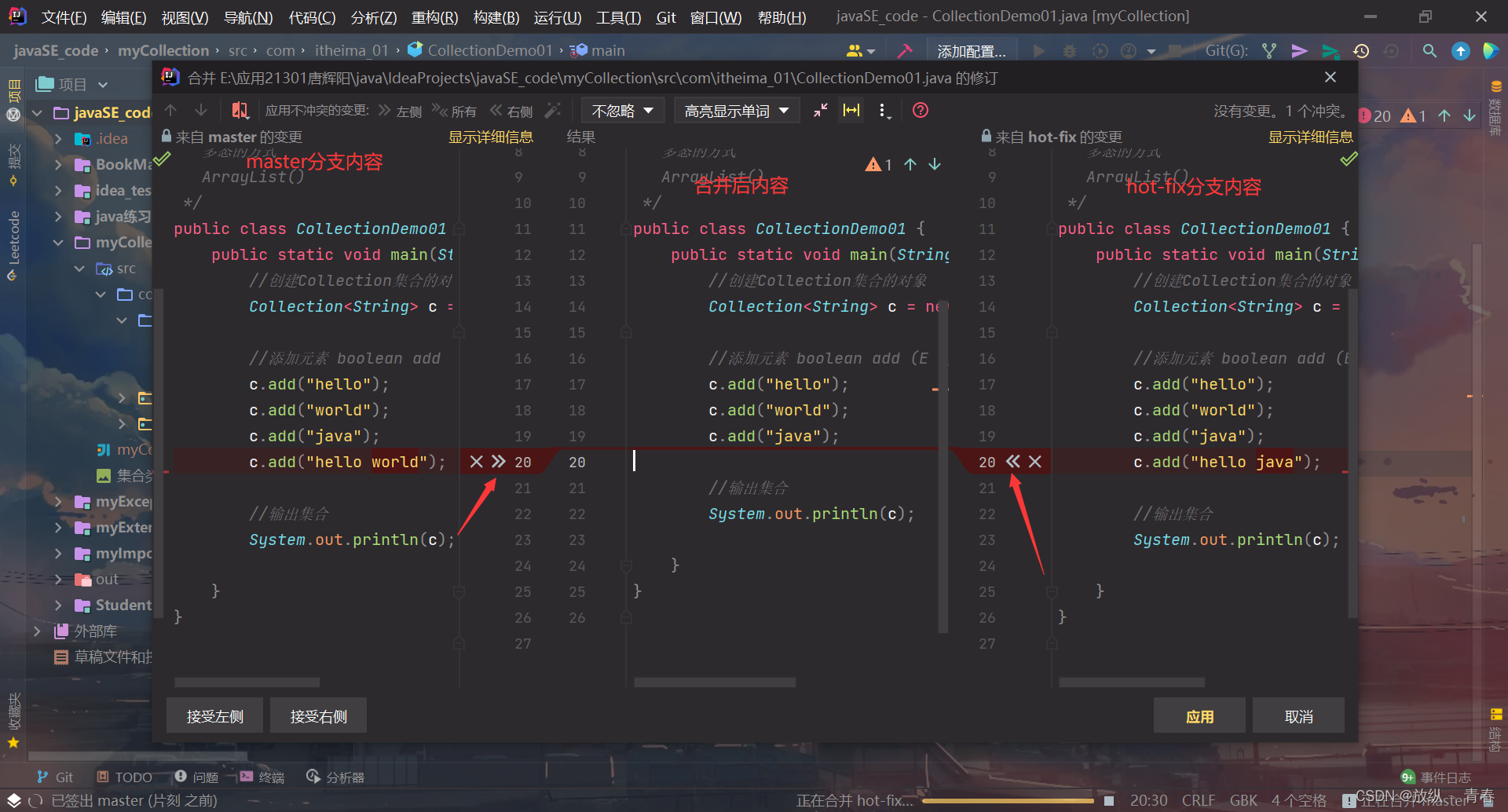Image resolution: width=1508 pixels, height=812 pixels.
Task: Stop the merging hot-fix background task
Action: [1109, 801]
